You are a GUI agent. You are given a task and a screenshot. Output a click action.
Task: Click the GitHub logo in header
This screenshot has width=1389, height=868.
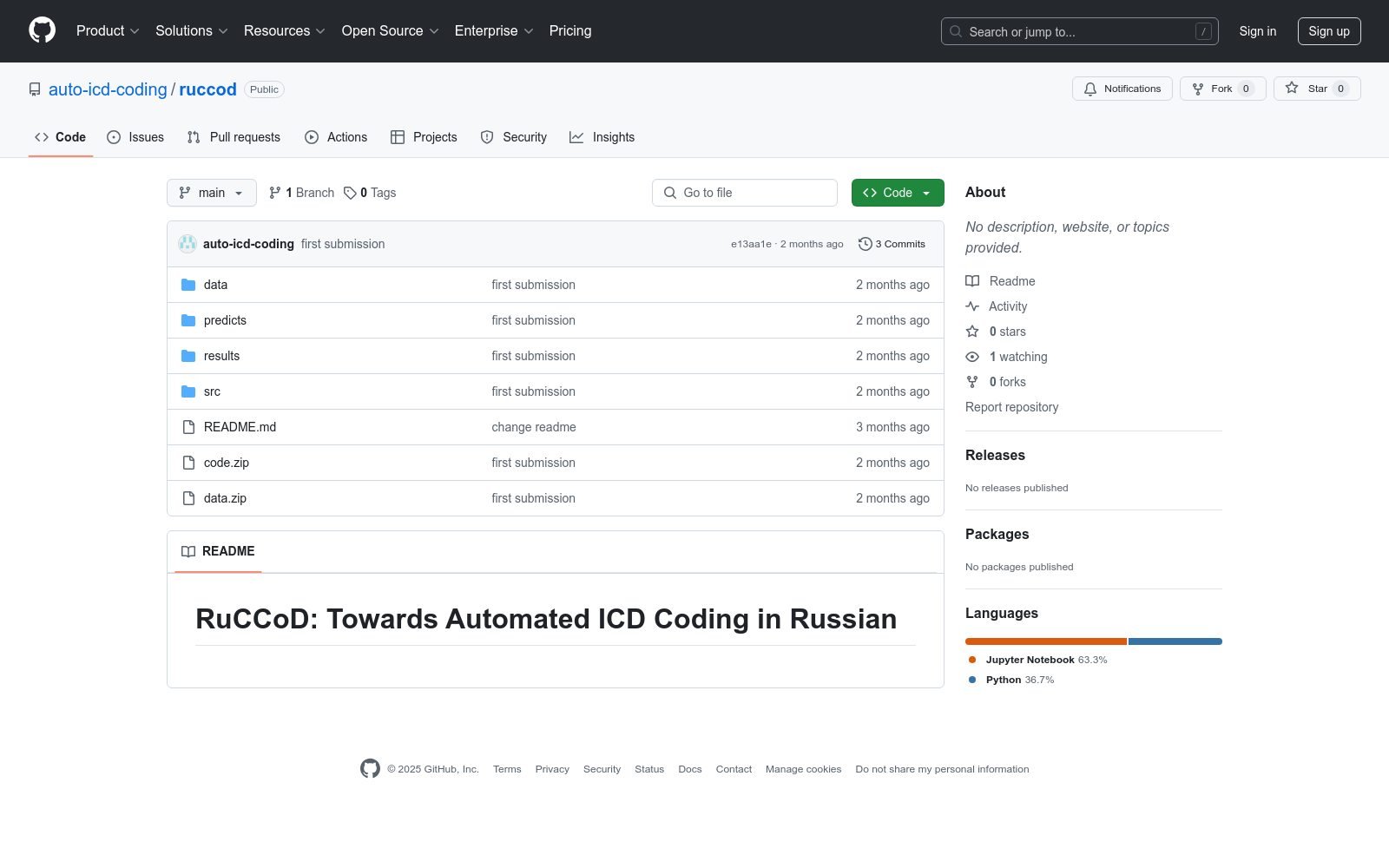point(42,30)
